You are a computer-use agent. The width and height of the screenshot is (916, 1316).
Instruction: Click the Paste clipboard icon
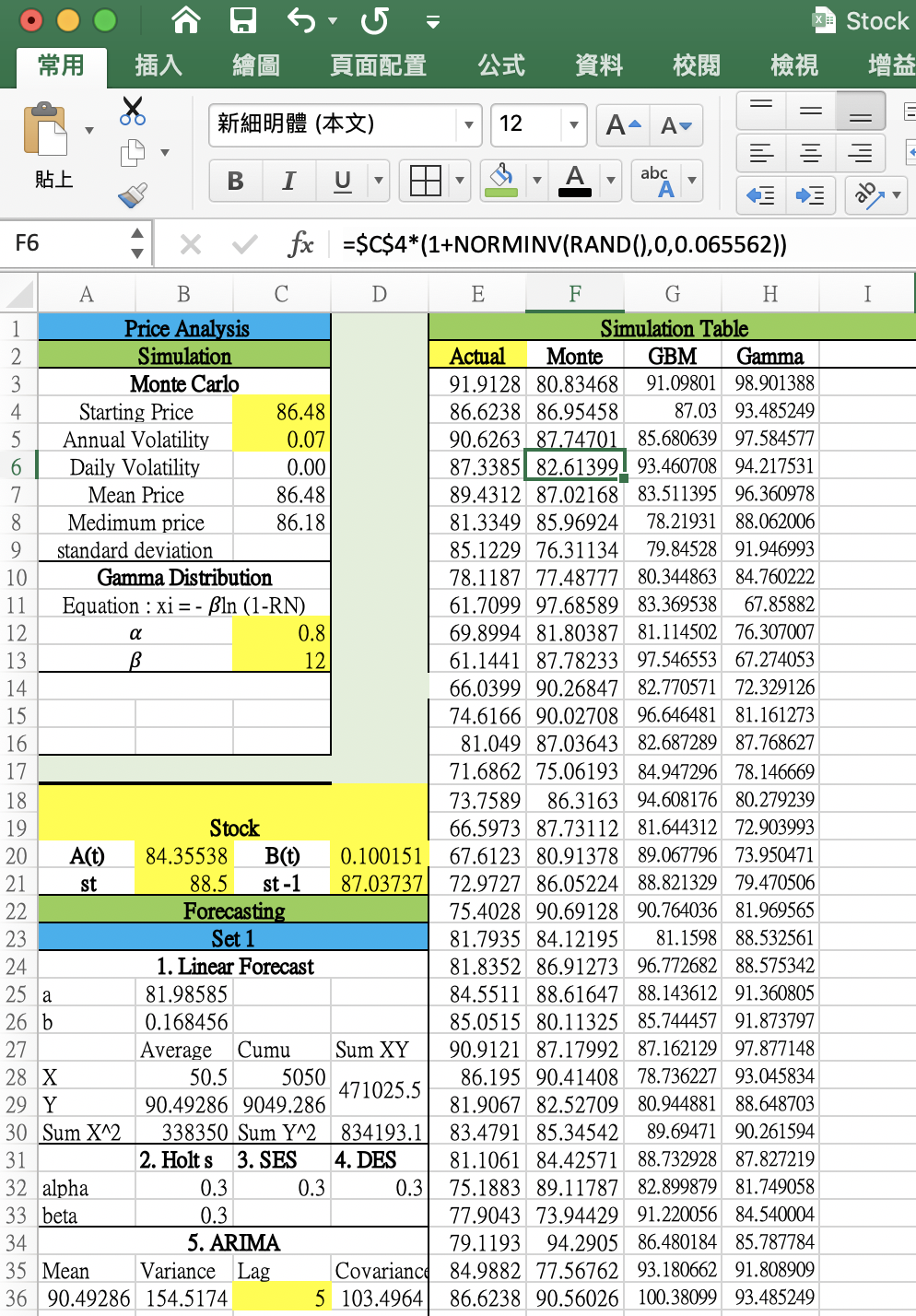coord(46,129)
